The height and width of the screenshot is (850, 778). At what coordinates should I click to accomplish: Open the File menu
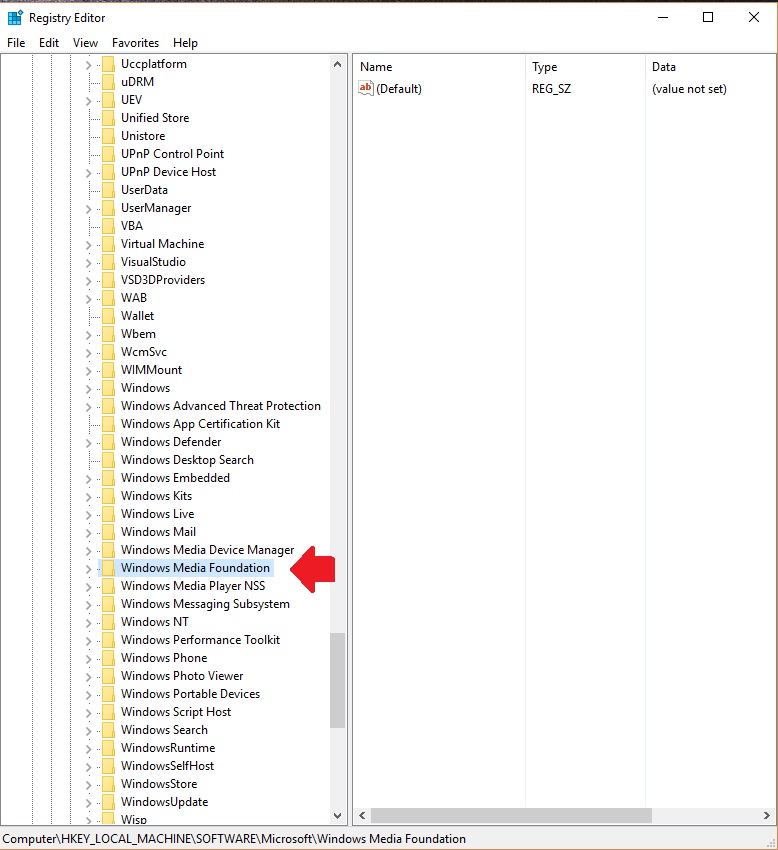pos(16,43)
